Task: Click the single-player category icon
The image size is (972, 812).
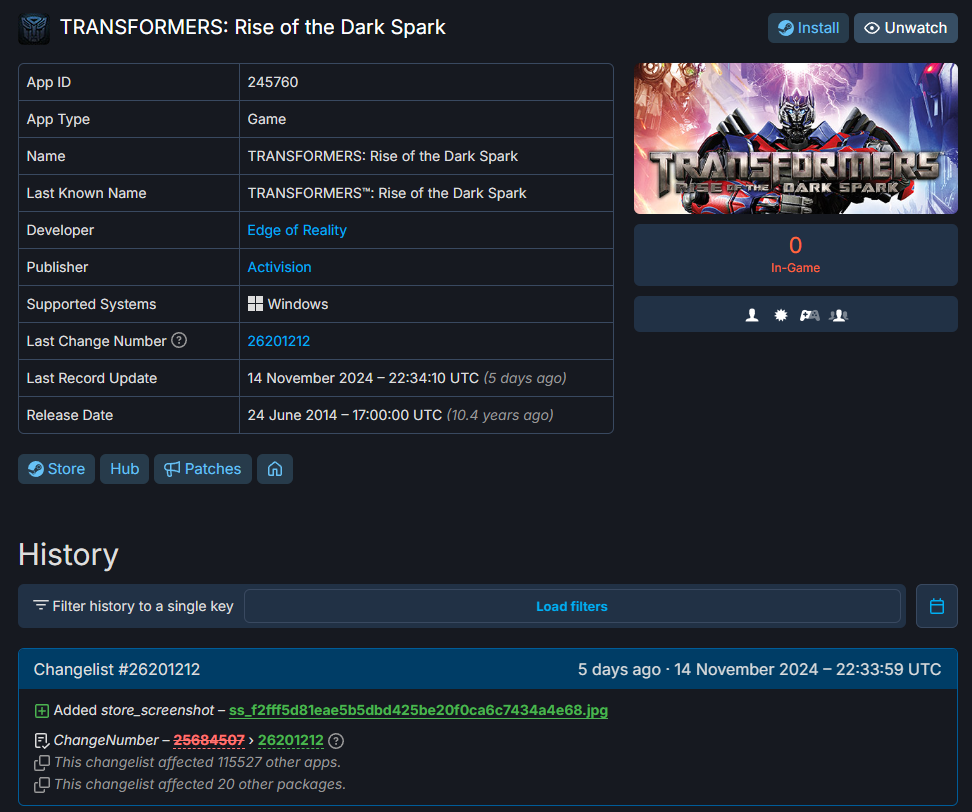Action: click(752, 315)
